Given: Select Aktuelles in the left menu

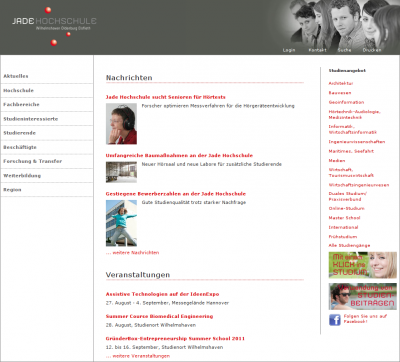Looking at the screenshot, I should point(16,76).
